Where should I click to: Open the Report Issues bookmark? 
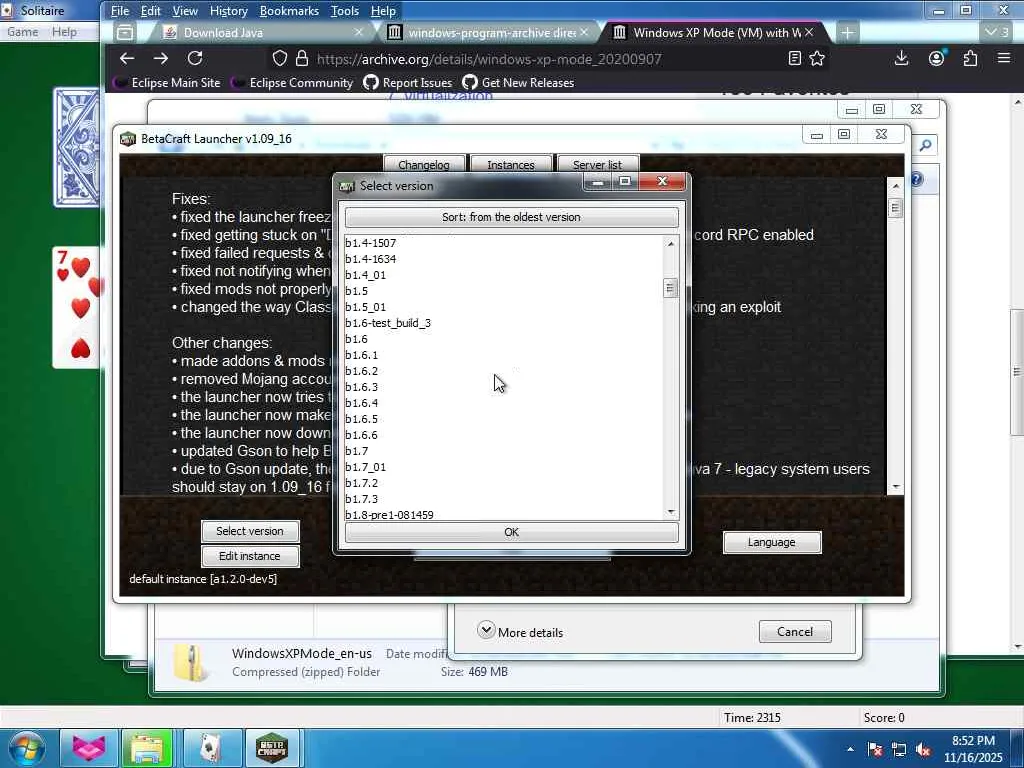click(408, 83)
